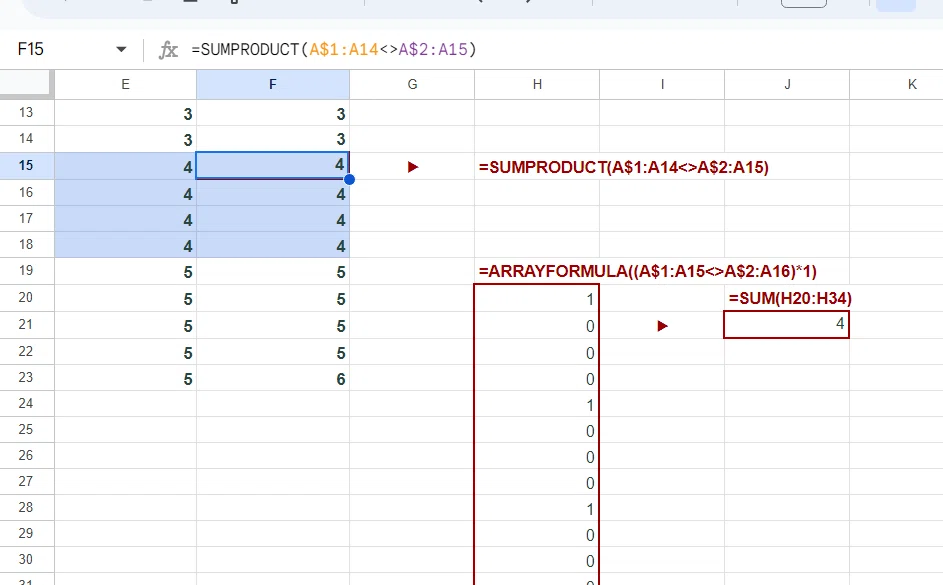Select cell H20 containing 1
Screen dimensions: 943x585
click(x=537, y=298)
